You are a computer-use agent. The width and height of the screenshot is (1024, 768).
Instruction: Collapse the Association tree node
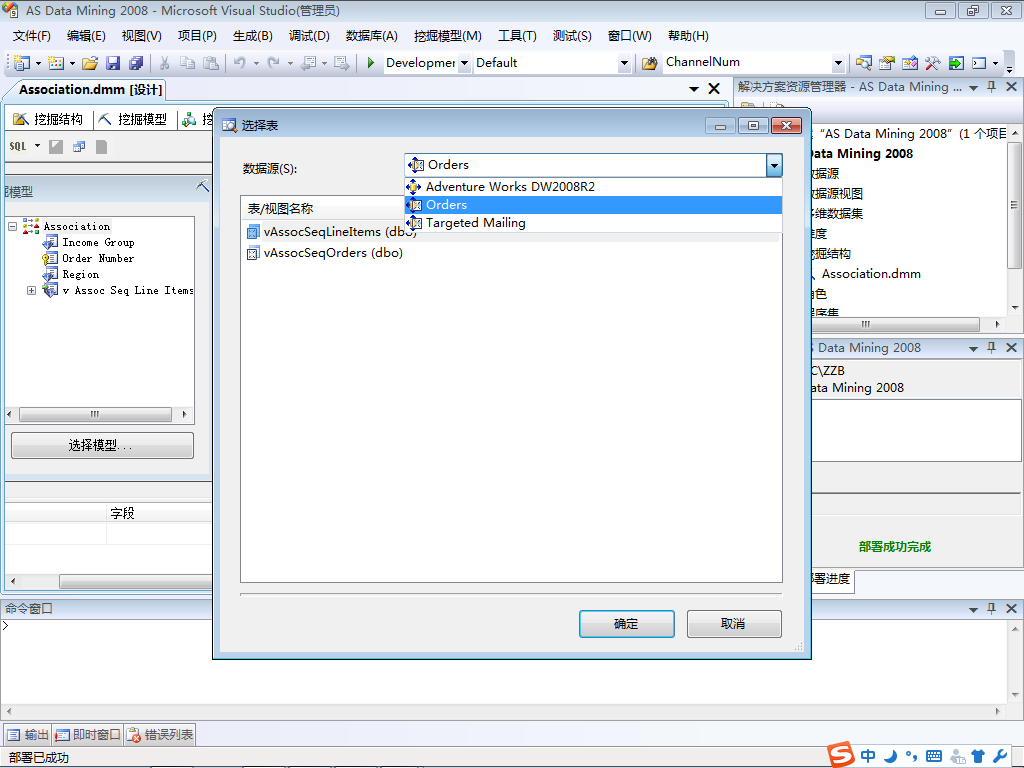point(12,226)
